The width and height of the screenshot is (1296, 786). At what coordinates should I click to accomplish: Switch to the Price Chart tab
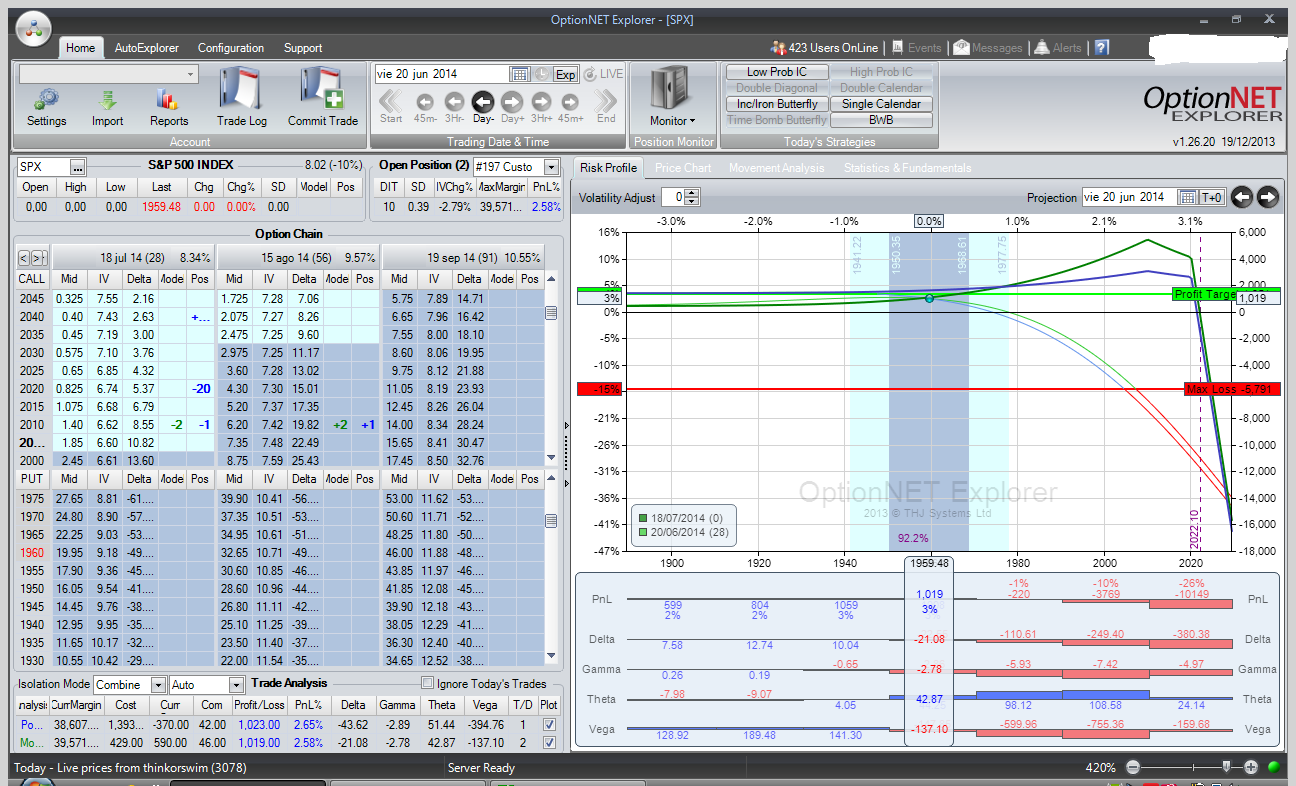683,168
